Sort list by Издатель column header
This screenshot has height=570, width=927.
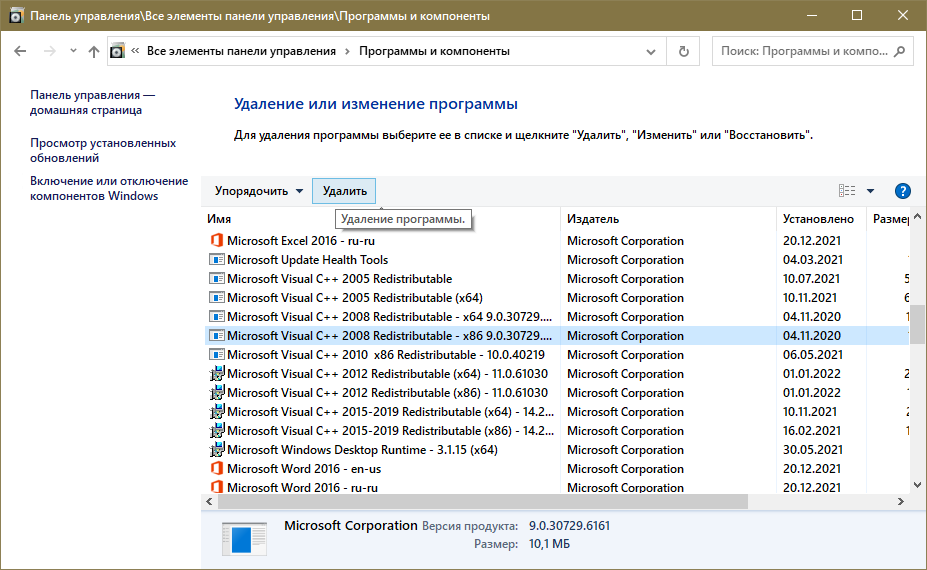pyautogui.click(x=593, y=219)
